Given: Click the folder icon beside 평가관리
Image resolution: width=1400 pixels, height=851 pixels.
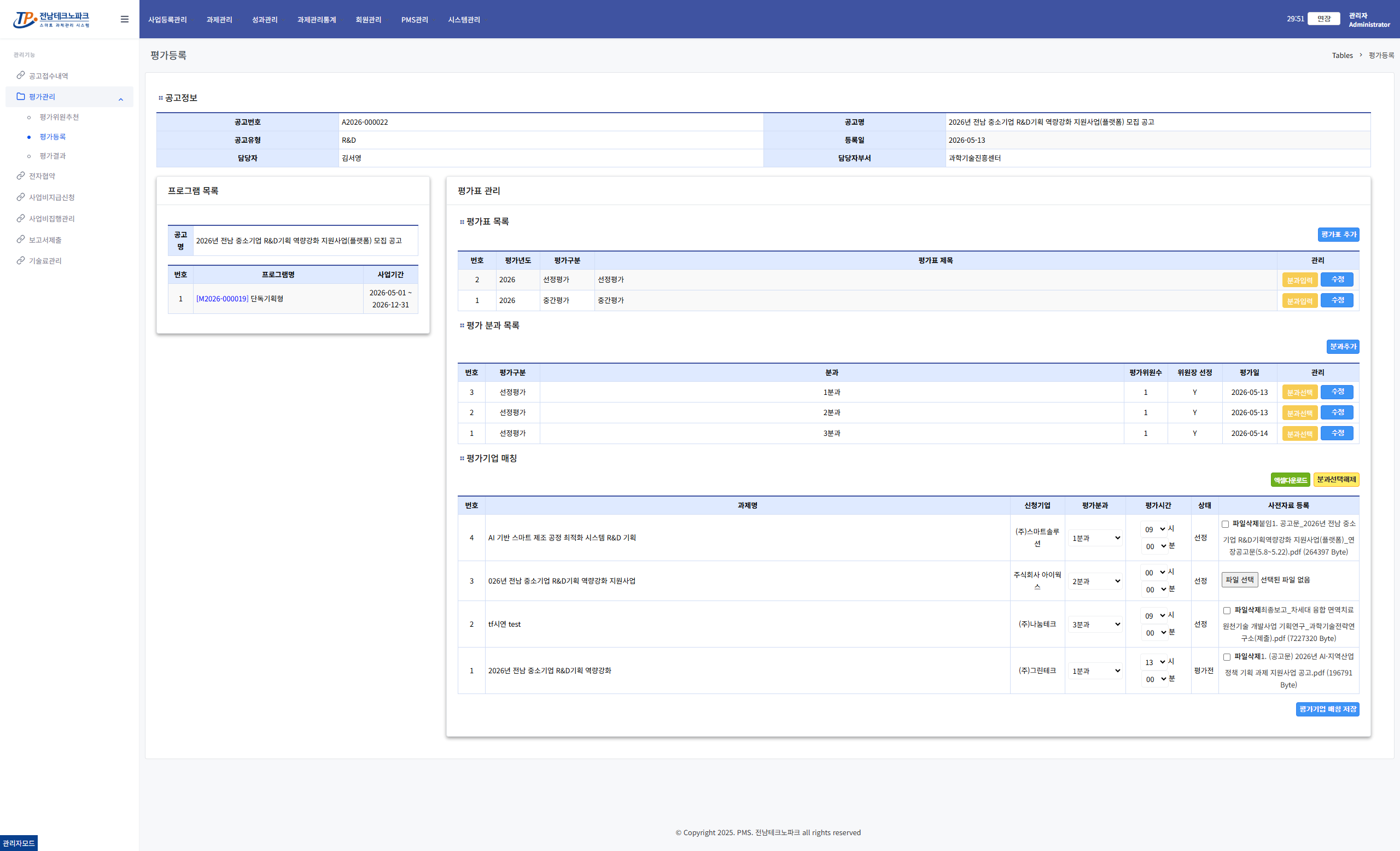Looking at the screenshot, I should [20, 97].
